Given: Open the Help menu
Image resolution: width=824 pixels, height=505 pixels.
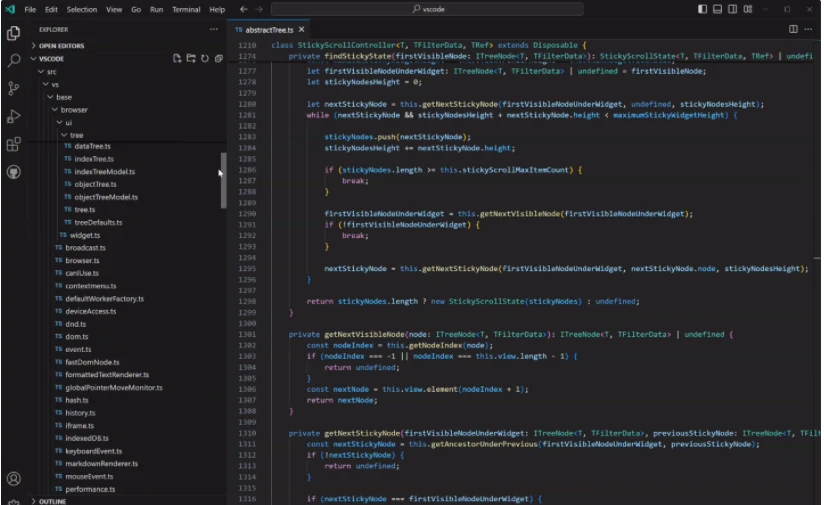Looking at the screenshot, I should (217, 9).
